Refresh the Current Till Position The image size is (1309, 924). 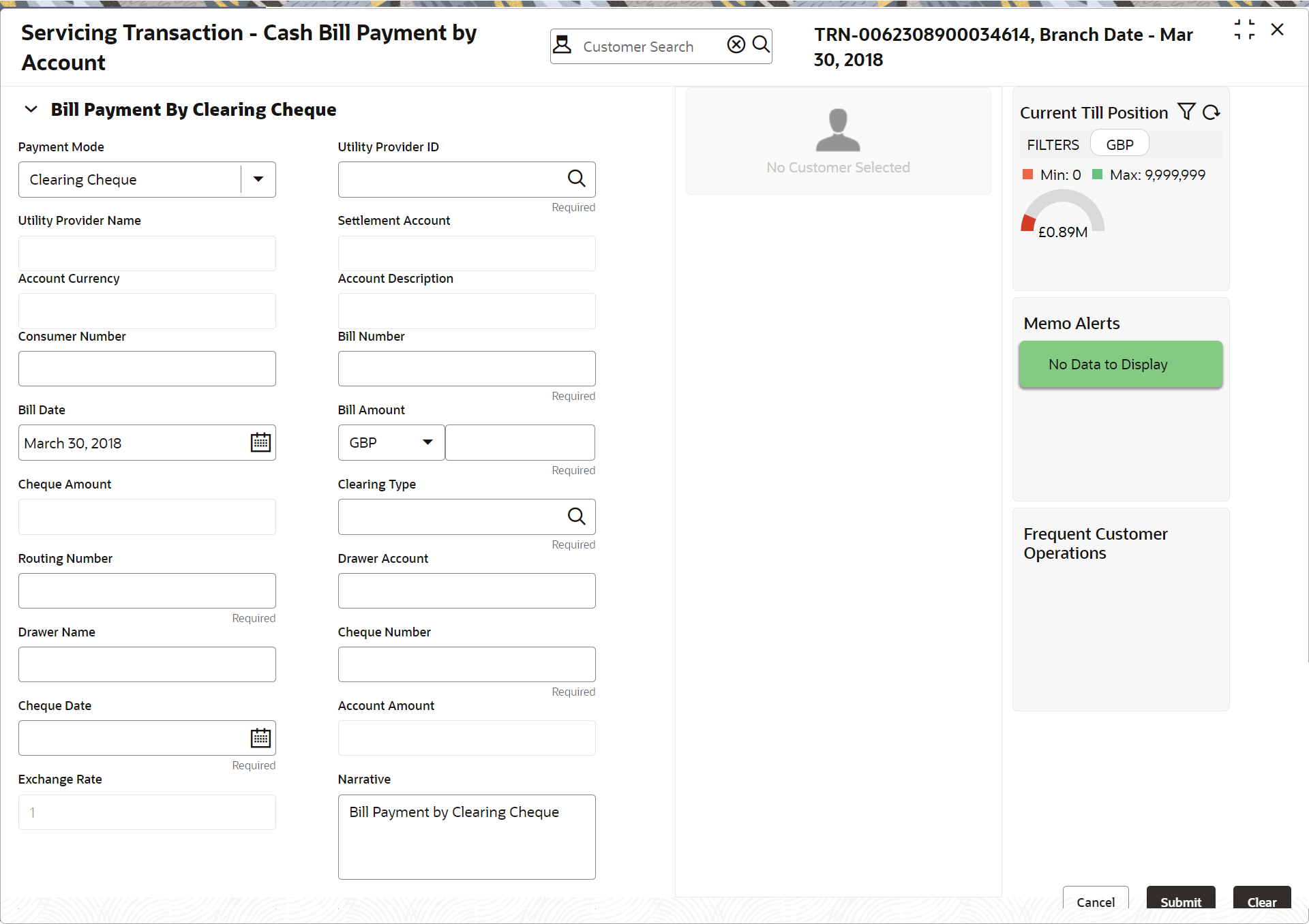1212,112
